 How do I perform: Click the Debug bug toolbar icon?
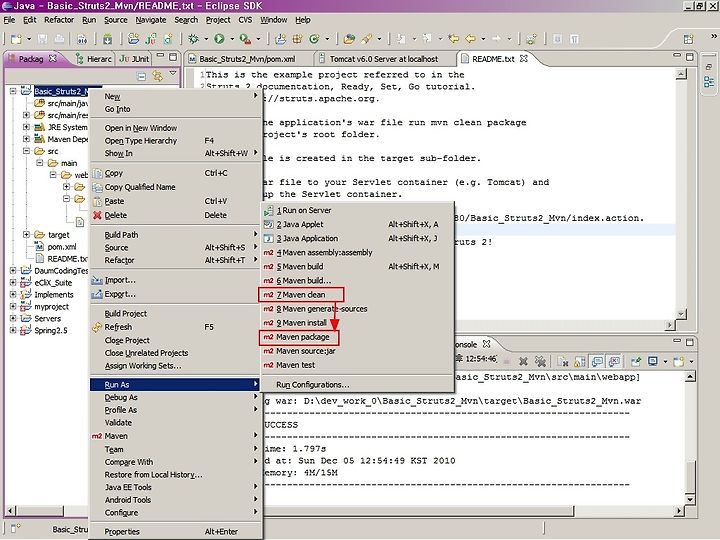[x=193, y=39]
